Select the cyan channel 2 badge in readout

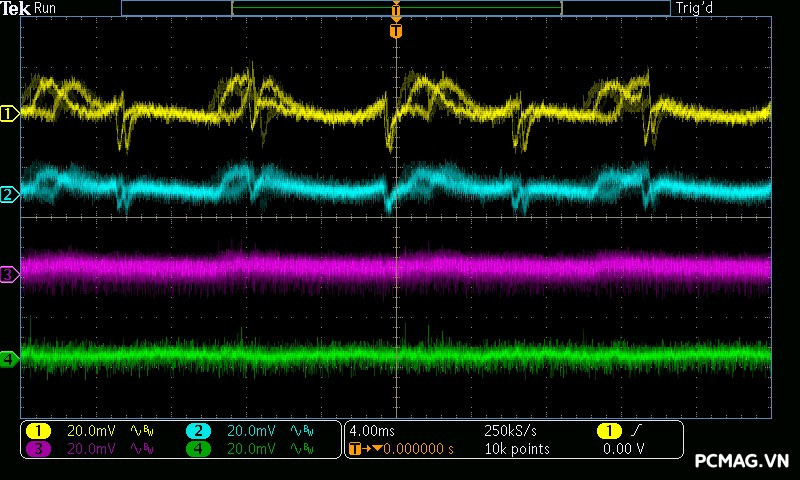(199, 430)
